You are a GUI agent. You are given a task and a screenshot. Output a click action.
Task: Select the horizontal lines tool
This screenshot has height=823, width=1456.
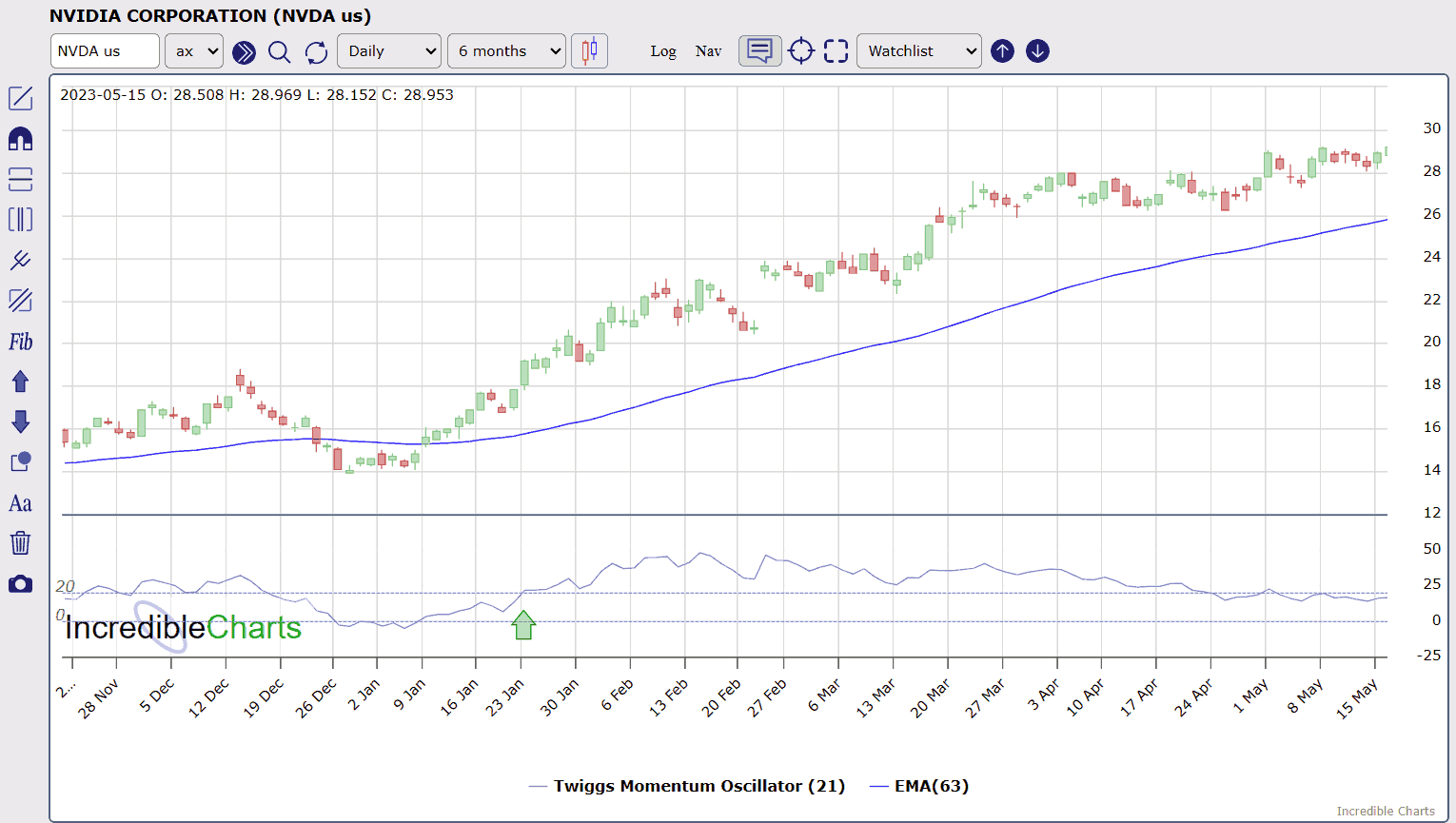tap(20, 179)
